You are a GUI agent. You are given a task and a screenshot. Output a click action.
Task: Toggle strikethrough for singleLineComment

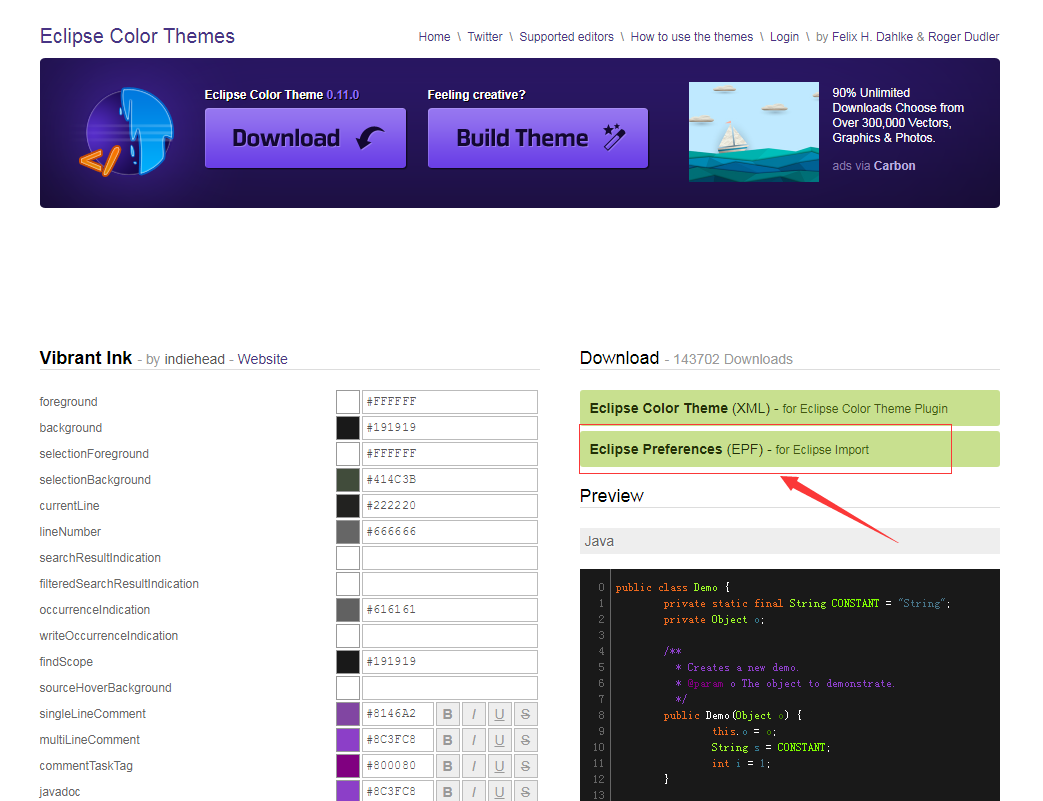[525, 714]
